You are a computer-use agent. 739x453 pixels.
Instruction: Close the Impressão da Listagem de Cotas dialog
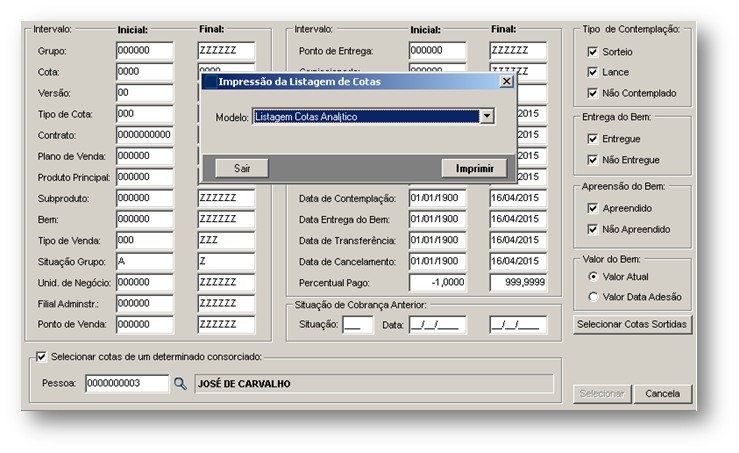click(506, 81)
